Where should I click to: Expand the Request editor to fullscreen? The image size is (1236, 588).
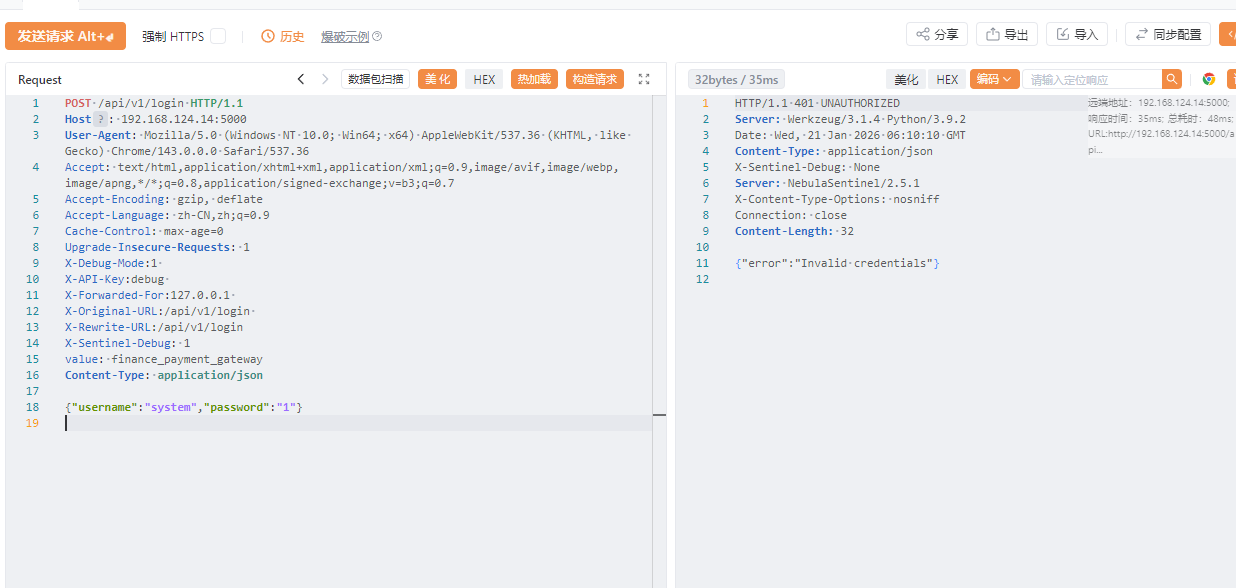[644, 79]
